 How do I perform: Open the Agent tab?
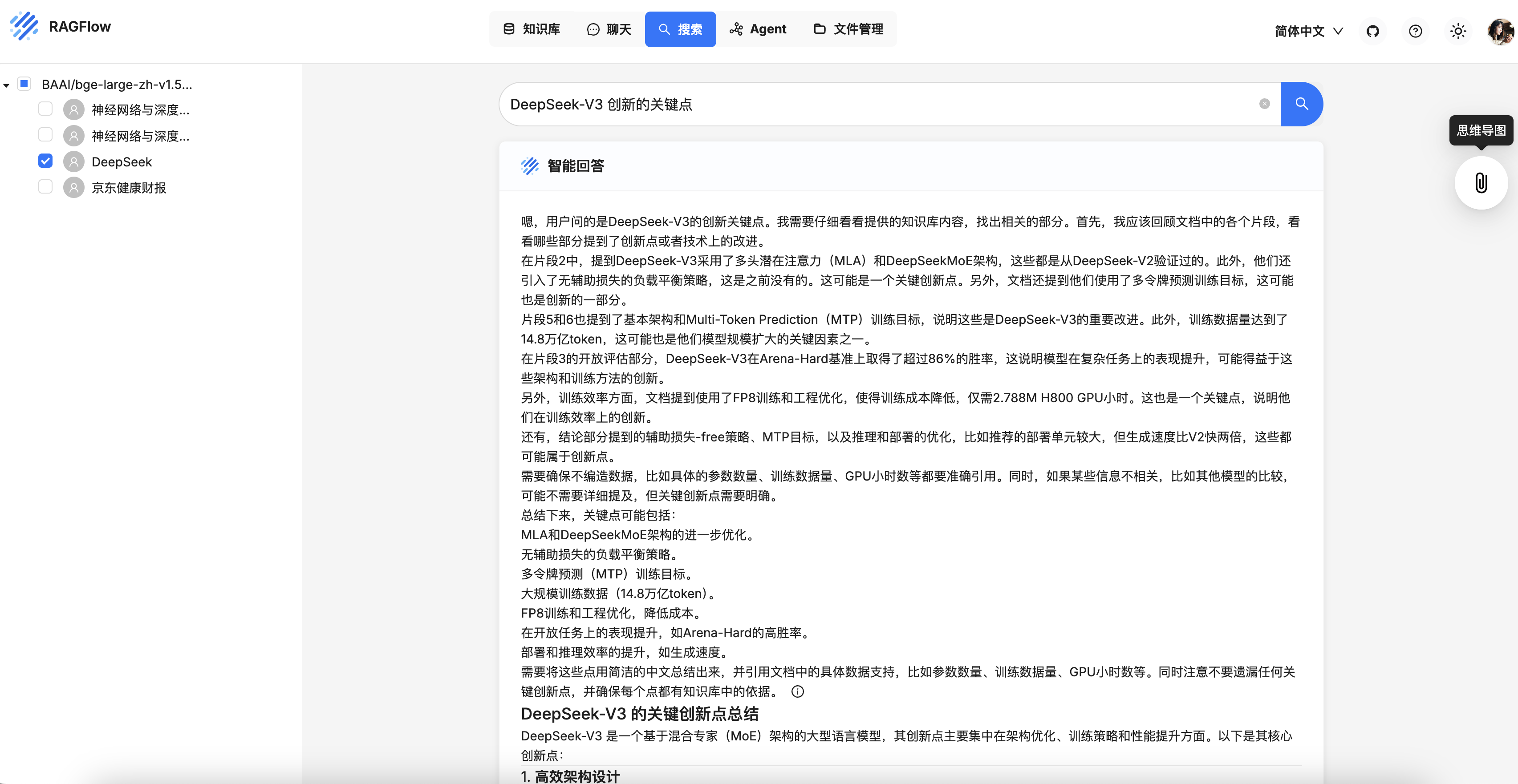coord(758,29)
